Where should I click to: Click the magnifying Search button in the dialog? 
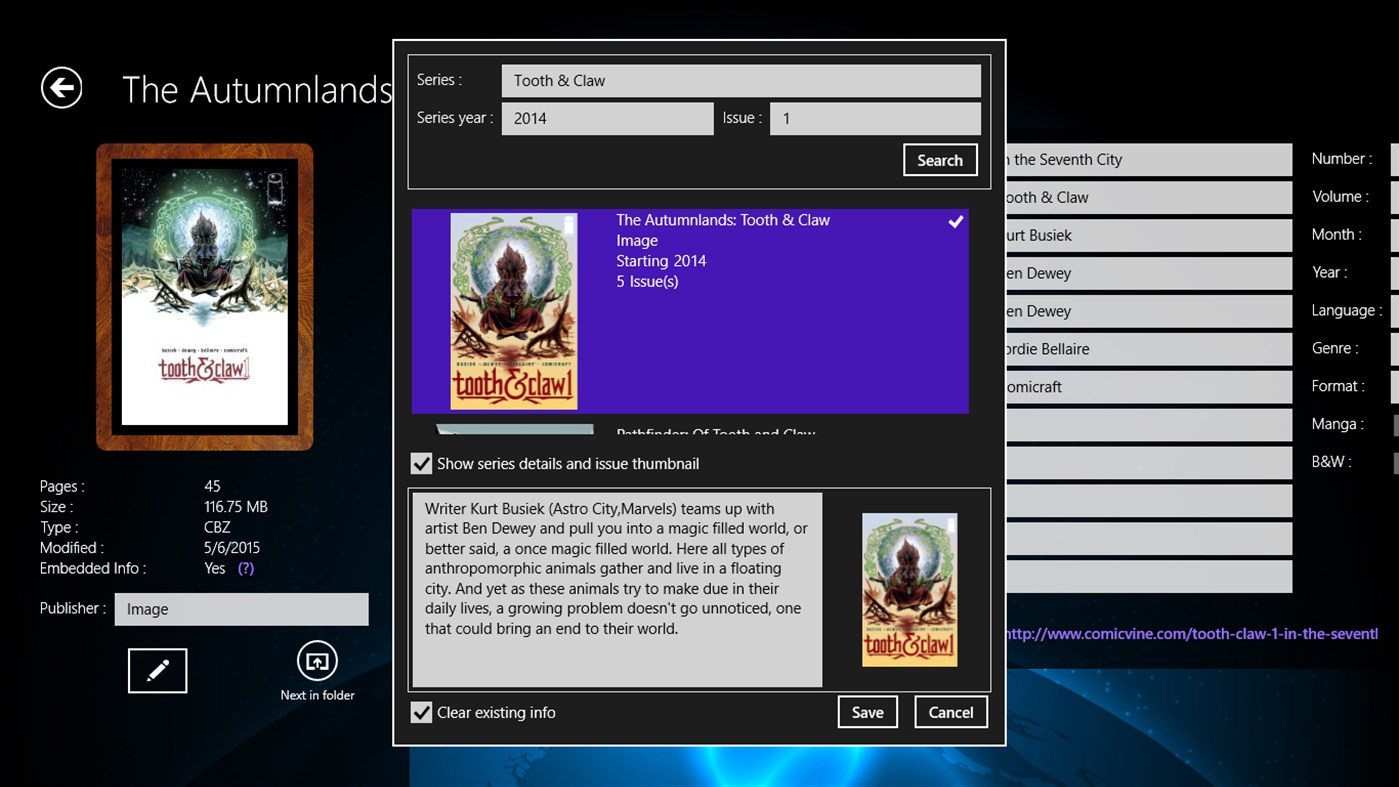(939, 159)
